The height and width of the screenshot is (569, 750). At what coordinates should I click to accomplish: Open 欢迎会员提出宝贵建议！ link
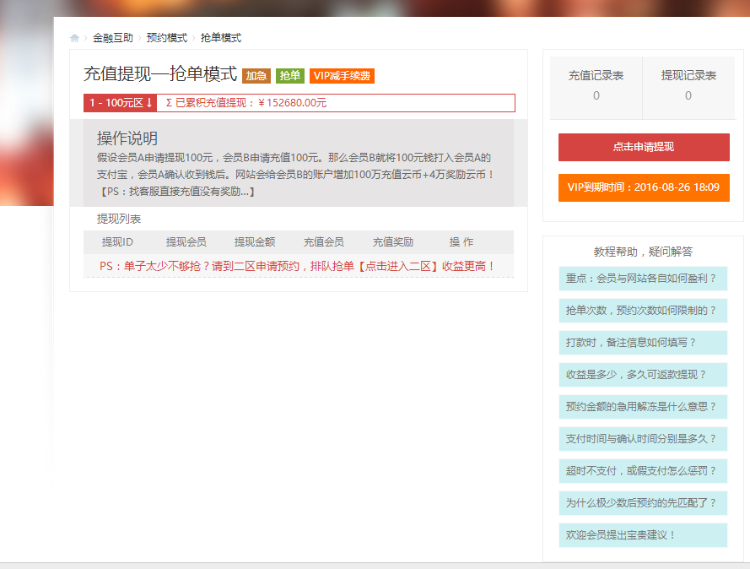pos(643,535)
